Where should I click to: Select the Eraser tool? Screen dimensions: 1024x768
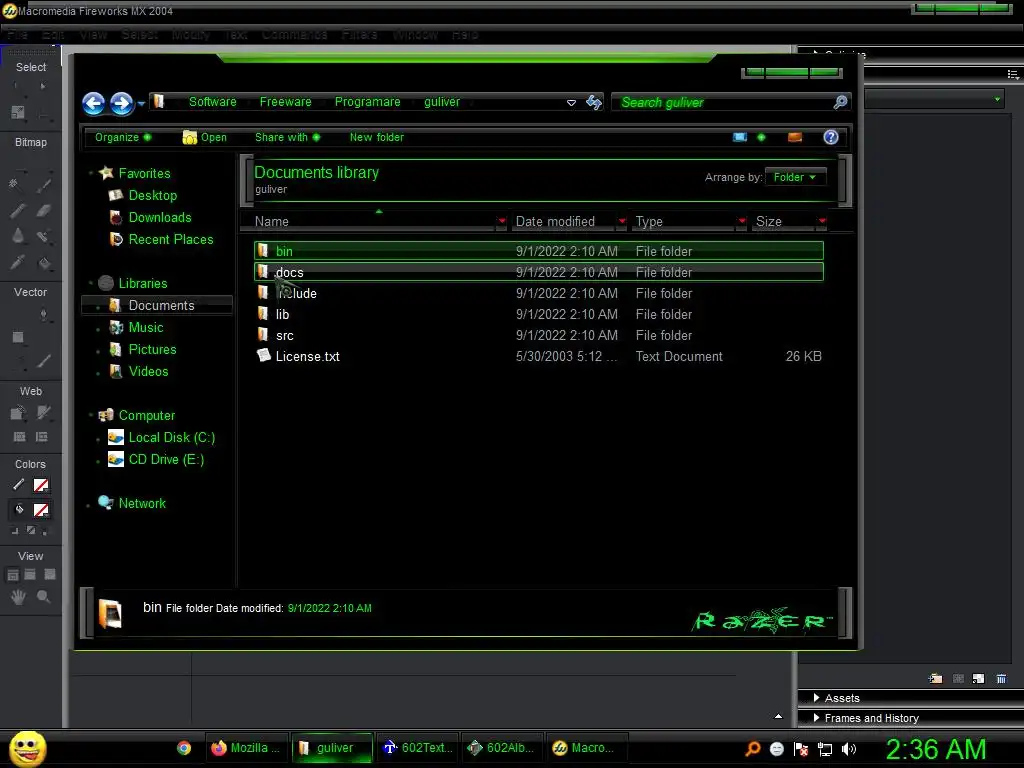(x=44, y=210)
